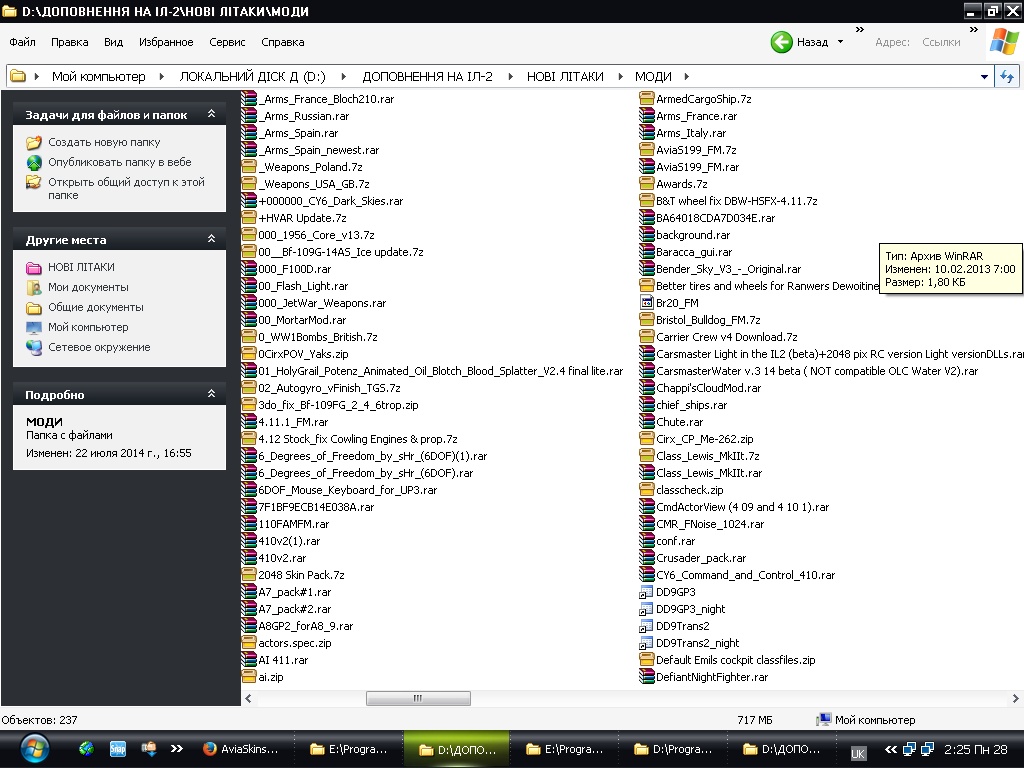Click the left scroll arrow of file list
The height and width of the screenshot is (768, 1024).
point(248,698)
